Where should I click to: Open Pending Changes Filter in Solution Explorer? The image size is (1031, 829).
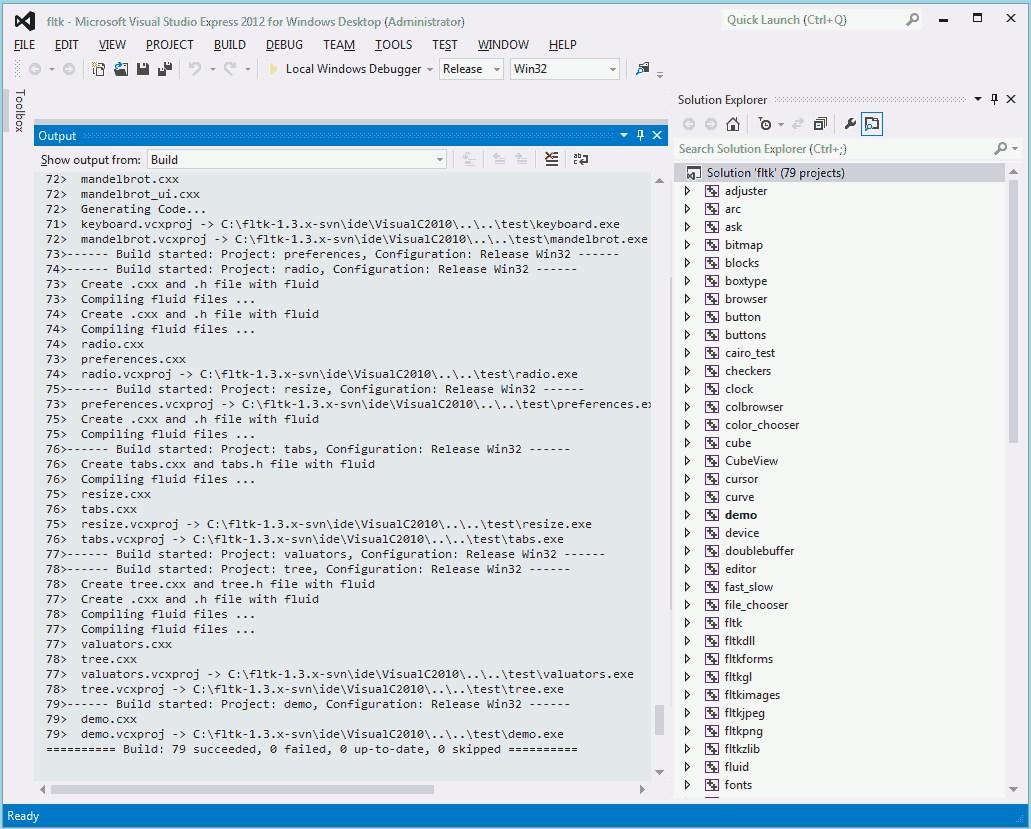click(x=765, y=124)
